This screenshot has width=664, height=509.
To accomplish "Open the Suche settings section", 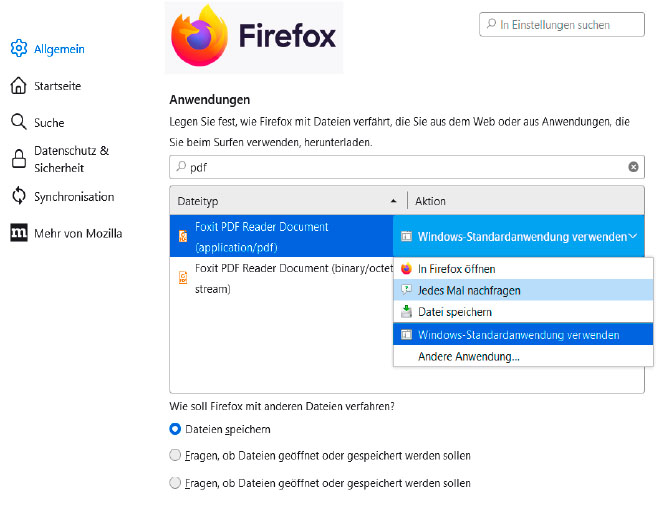I will [38, 123].
